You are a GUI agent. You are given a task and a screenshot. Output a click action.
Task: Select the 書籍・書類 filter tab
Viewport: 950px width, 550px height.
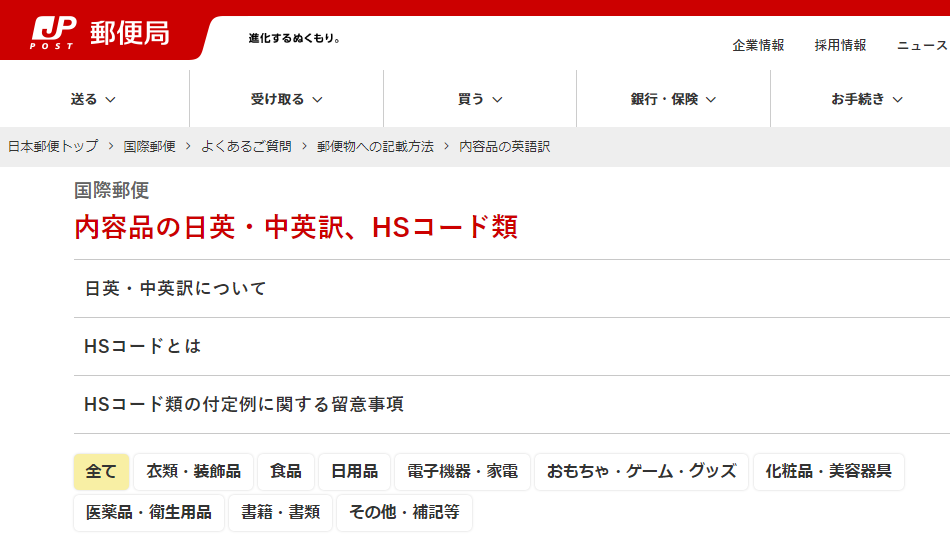point(281,512)
